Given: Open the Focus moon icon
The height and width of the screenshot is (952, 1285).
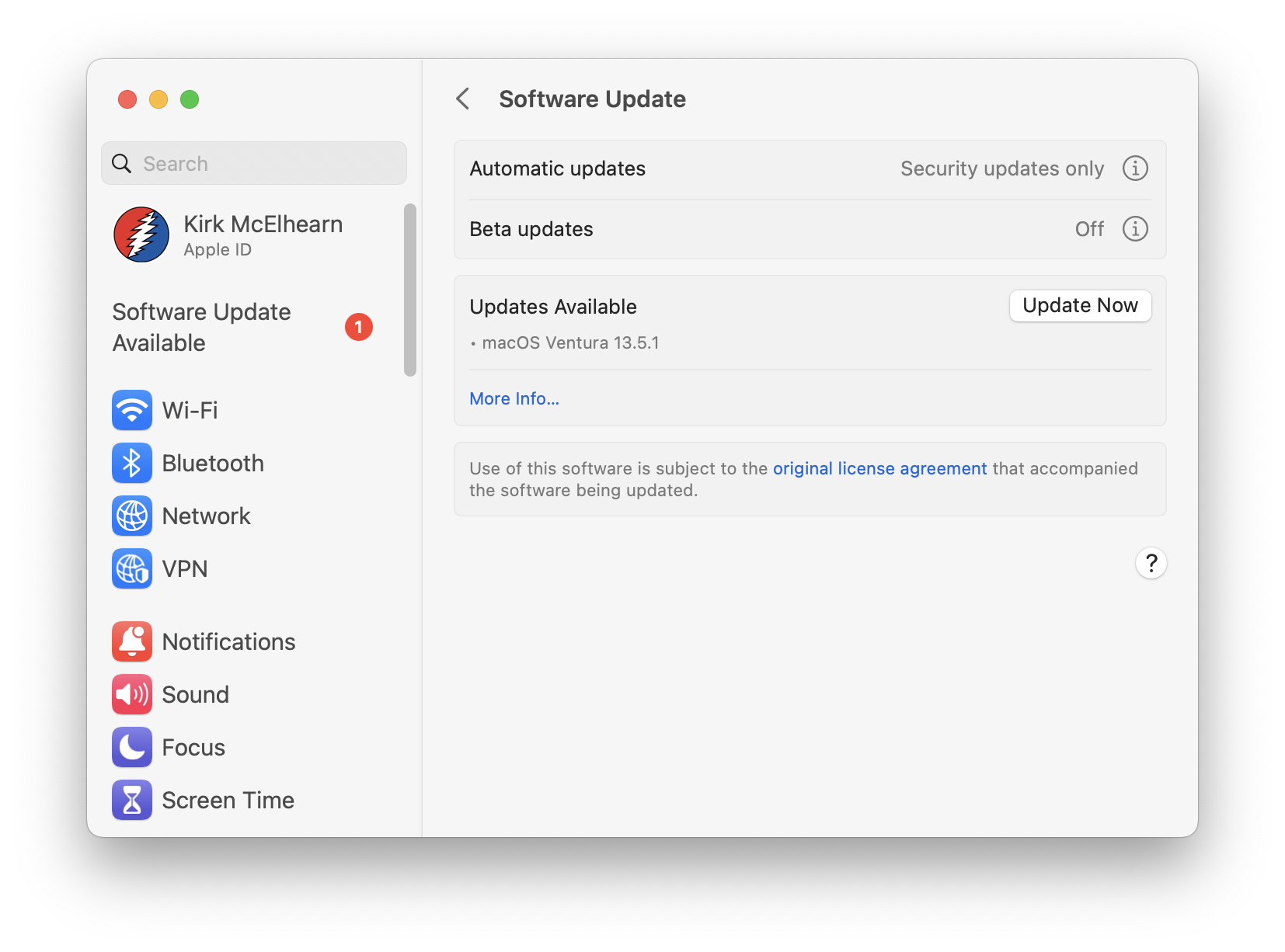Looking at the screenshot, I should tap(132, 747).
